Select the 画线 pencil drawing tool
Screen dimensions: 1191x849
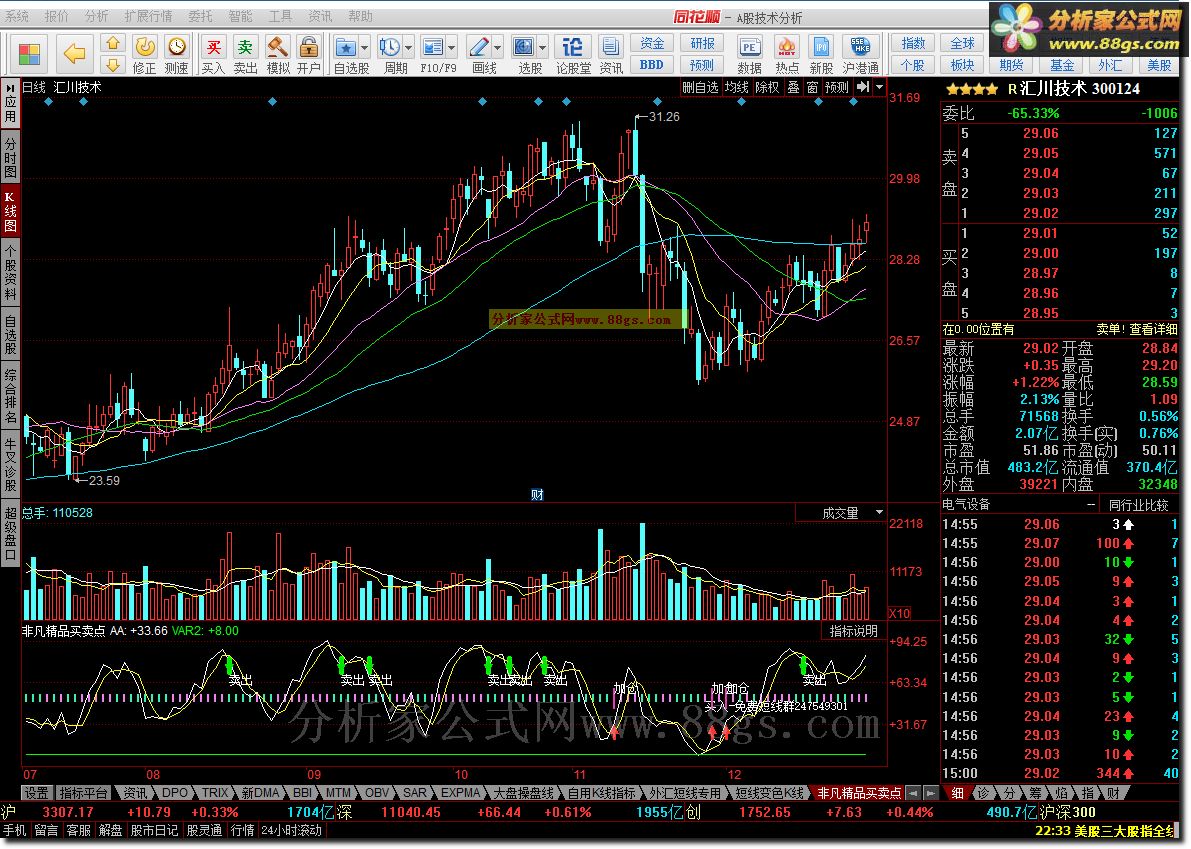[x=479, y=48]
